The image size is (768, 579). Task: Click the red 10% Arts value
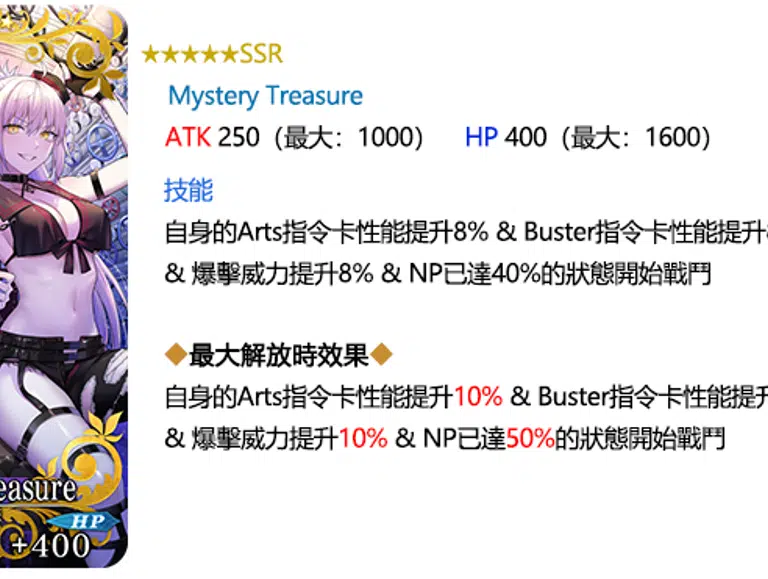[x=479, y=396]
